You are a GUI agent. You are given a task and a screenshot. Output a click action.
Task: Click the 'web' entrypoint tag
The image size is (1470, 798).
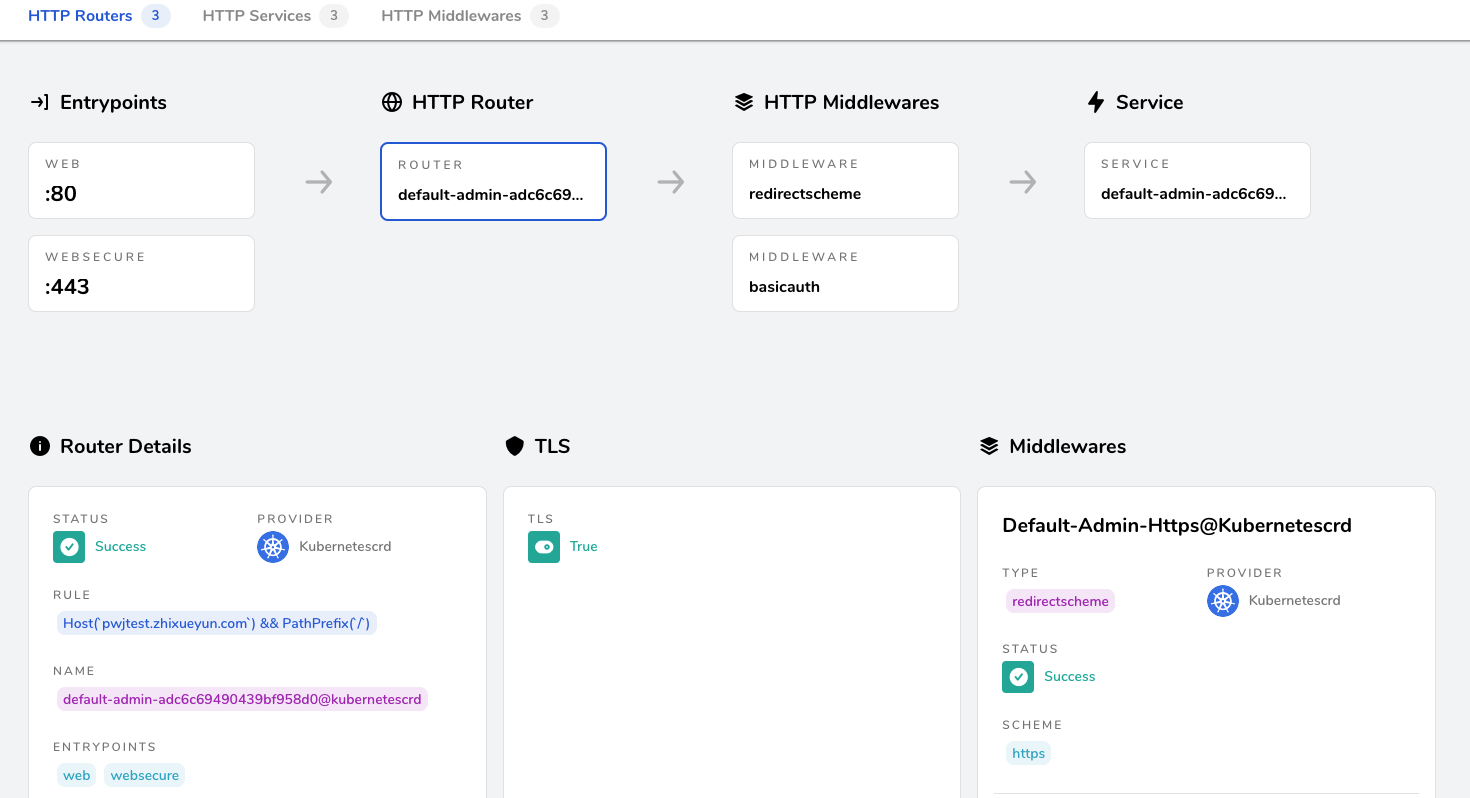pyautogui.click(x=77, y=775)
